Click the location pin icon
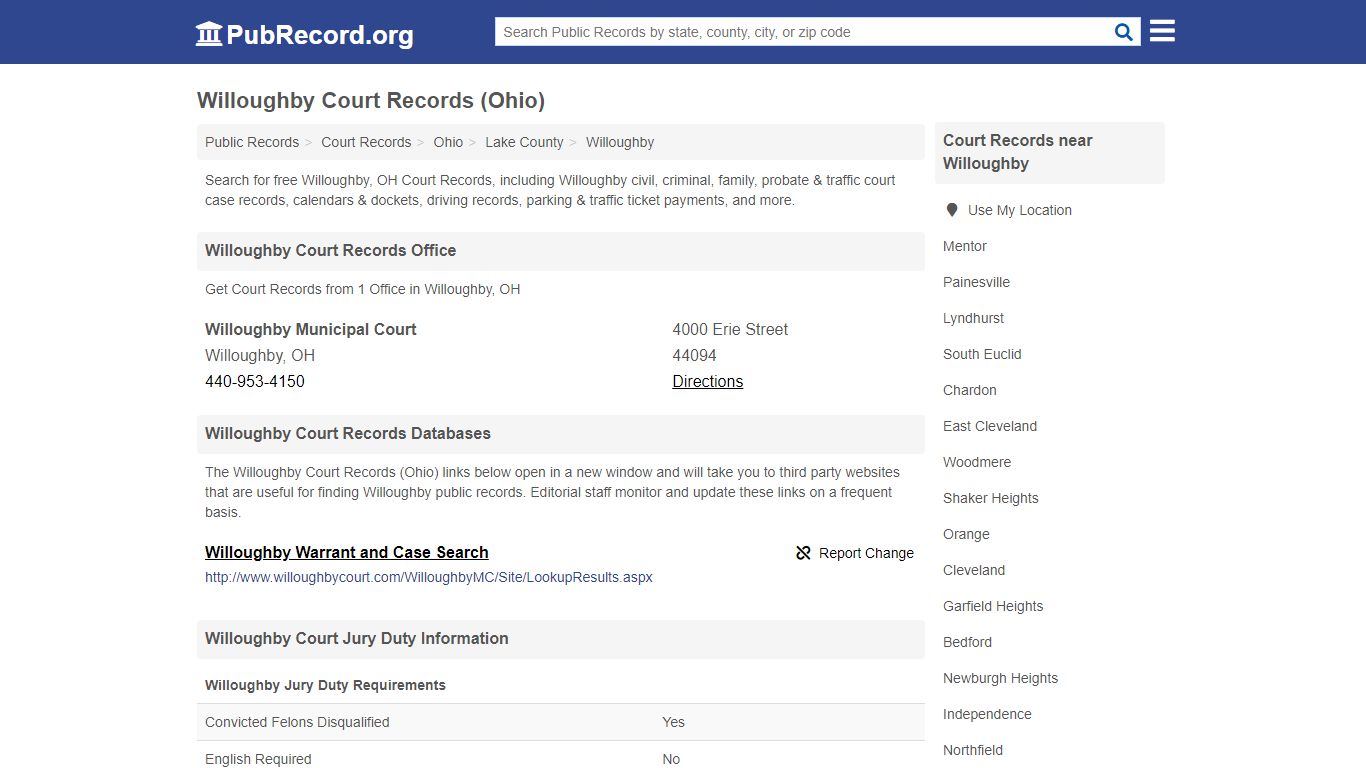1366x768 pixels. (951, 210)
